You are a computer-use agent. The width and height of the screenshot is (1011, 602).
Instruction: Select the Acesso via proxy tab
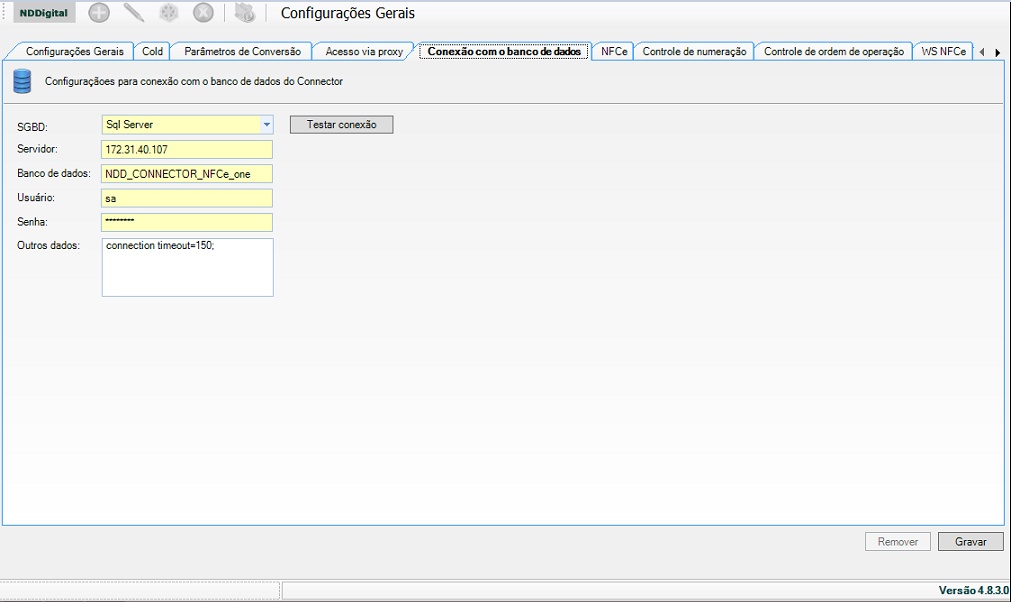pos(364,51)
